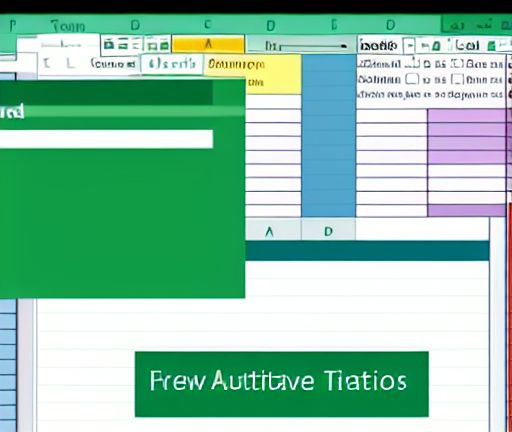Click the top-right green ribbon corner icons
The image size is (512, 432).
pyautogui.click(x=476, y=25)
